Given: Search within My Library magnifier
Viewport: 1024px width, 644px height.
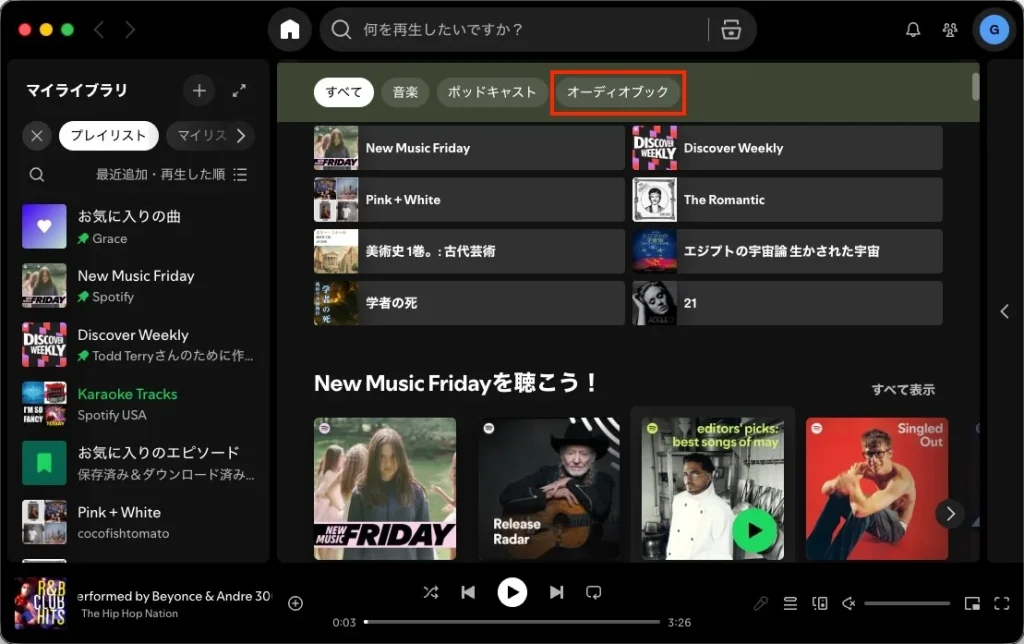Looking at the screenshot, I should pyautogui.click(x=37, y=174).
